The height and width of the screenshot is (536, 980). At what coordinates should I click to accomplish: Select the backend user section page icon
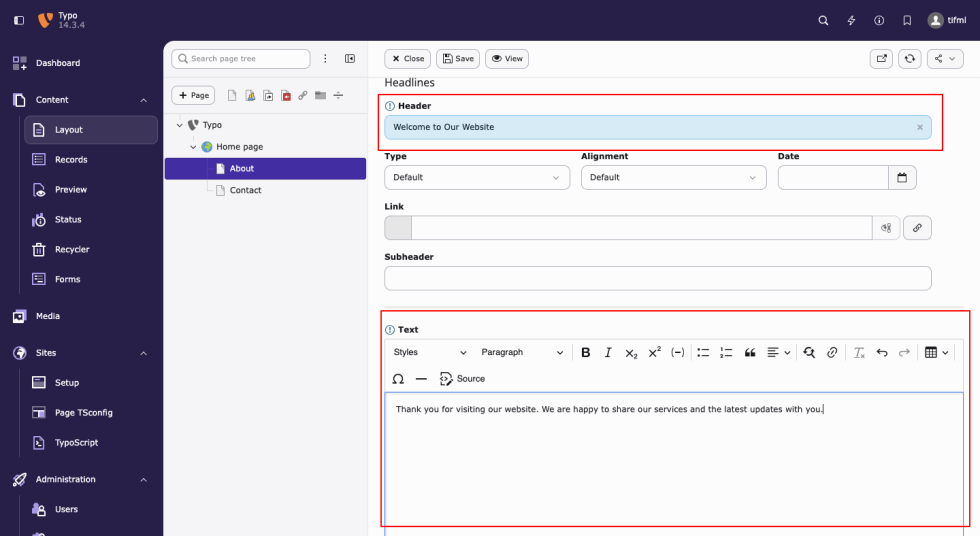tap(250, 96)
